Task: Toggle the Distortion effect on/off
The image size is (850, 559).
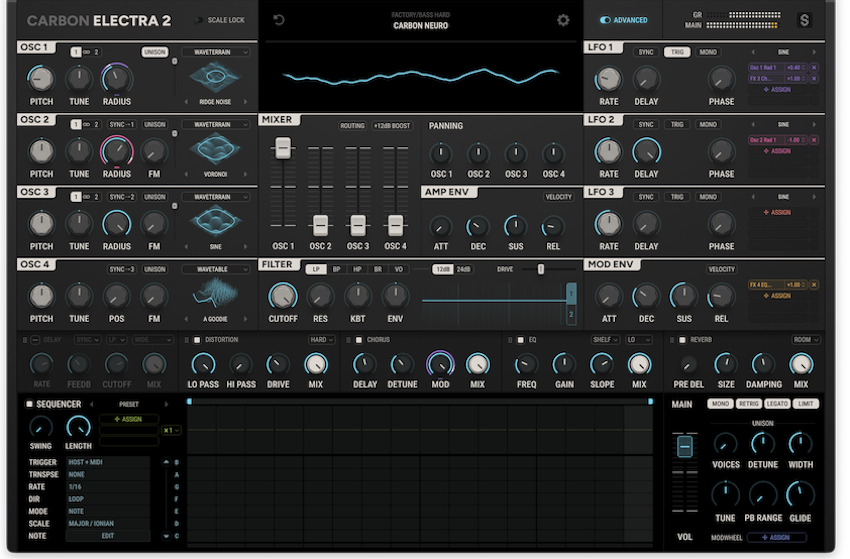Action: click(x=197, y=340)
